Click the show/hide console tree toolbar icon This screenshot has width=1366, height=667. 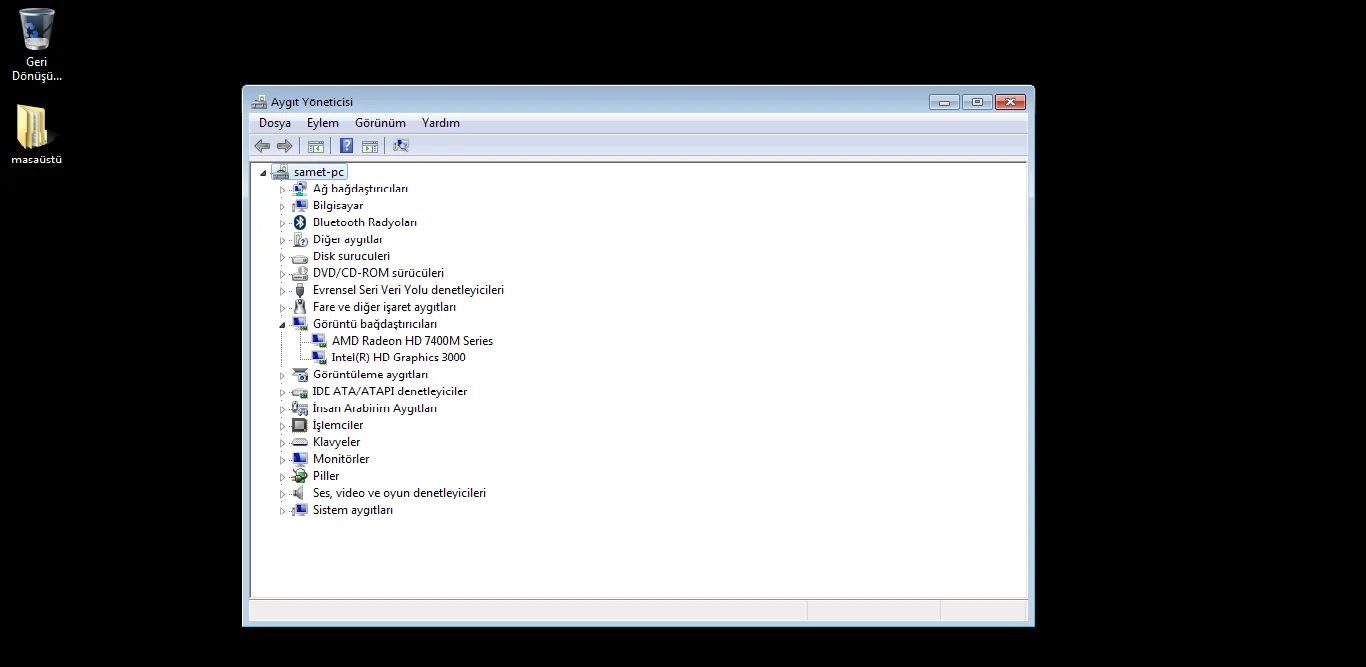316,146
